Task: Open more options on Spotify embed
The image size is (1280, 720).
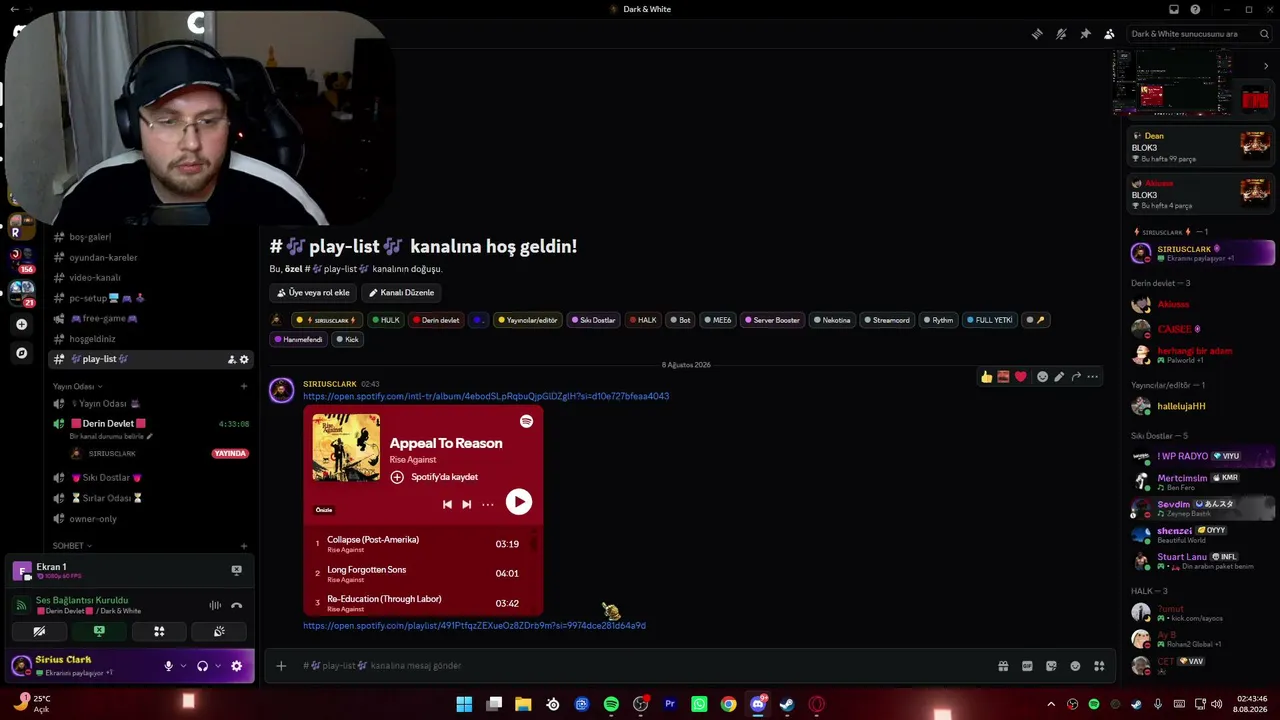Action: coord(488,504)
